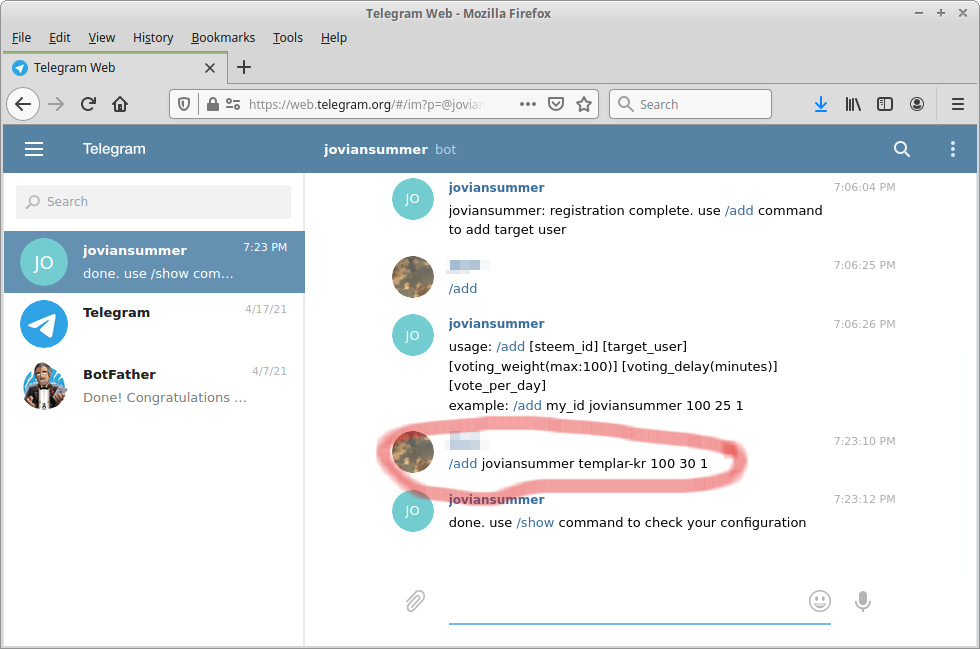Search within the joviansummer conversation
The width and height of the screenshot is (980, 649).
click(901, 149)
